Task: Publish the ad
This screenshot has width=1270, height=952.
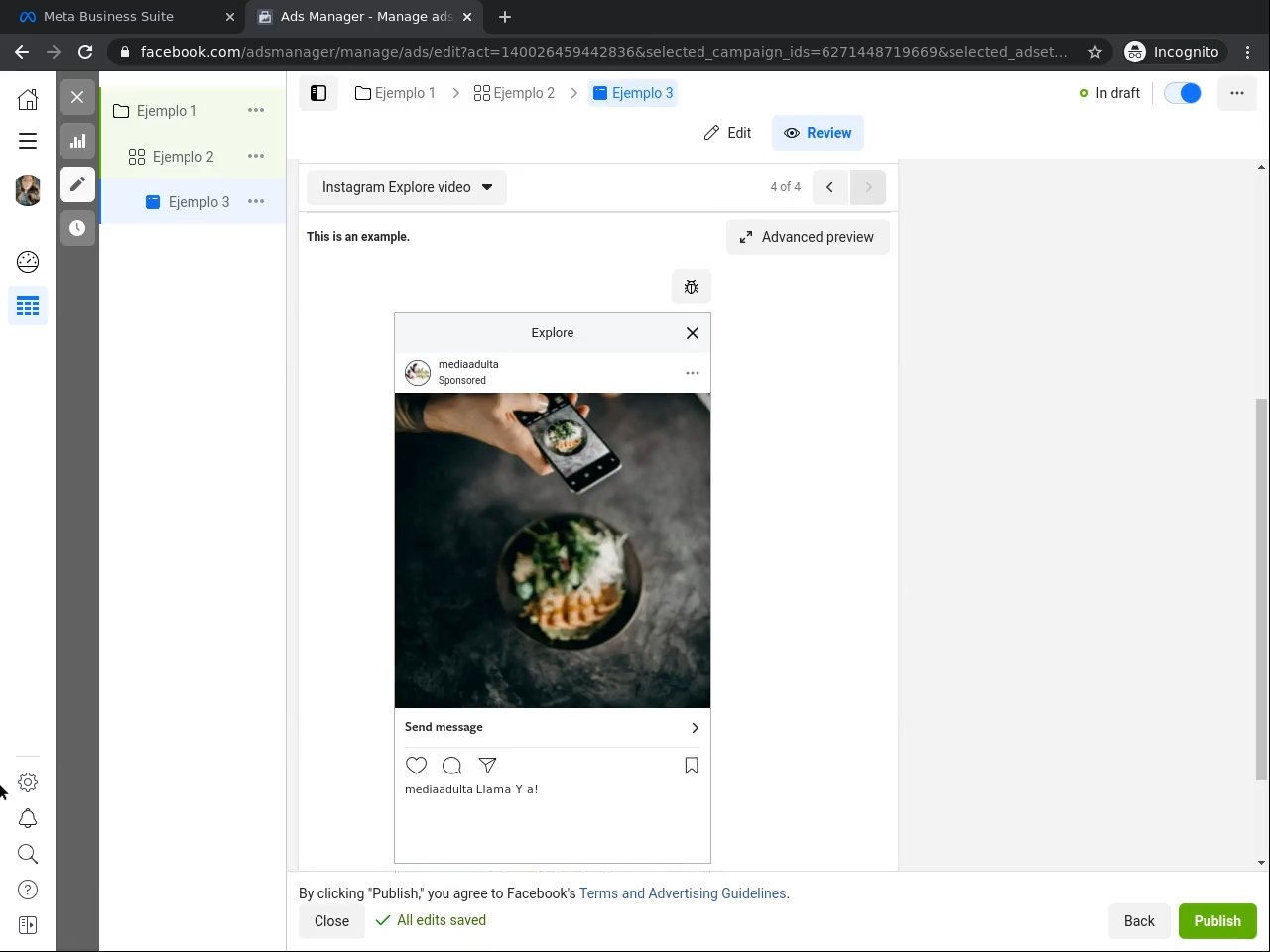Action: pos(1217,921)
